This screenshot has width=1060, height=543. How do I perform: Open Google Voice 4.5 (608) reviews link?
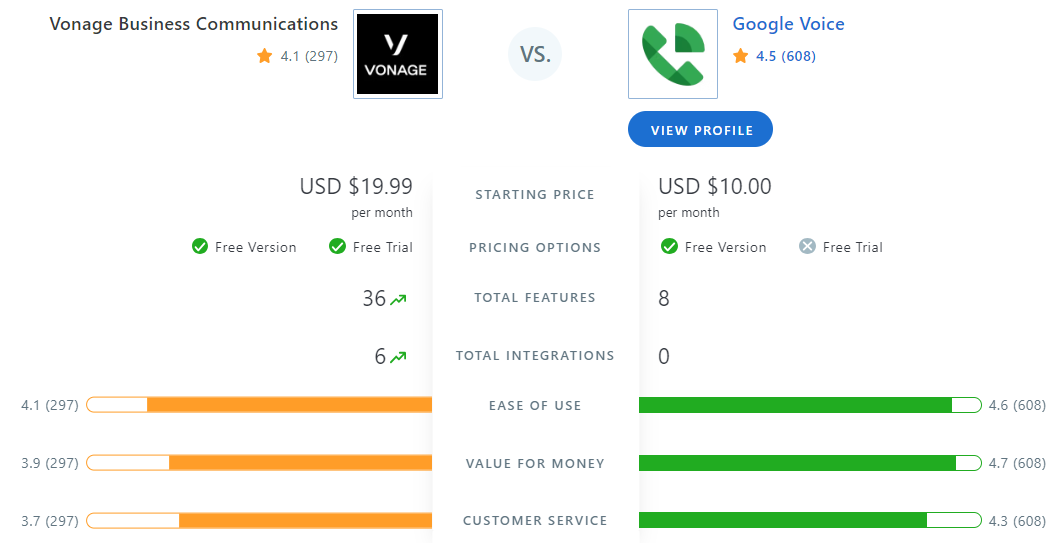785,57
